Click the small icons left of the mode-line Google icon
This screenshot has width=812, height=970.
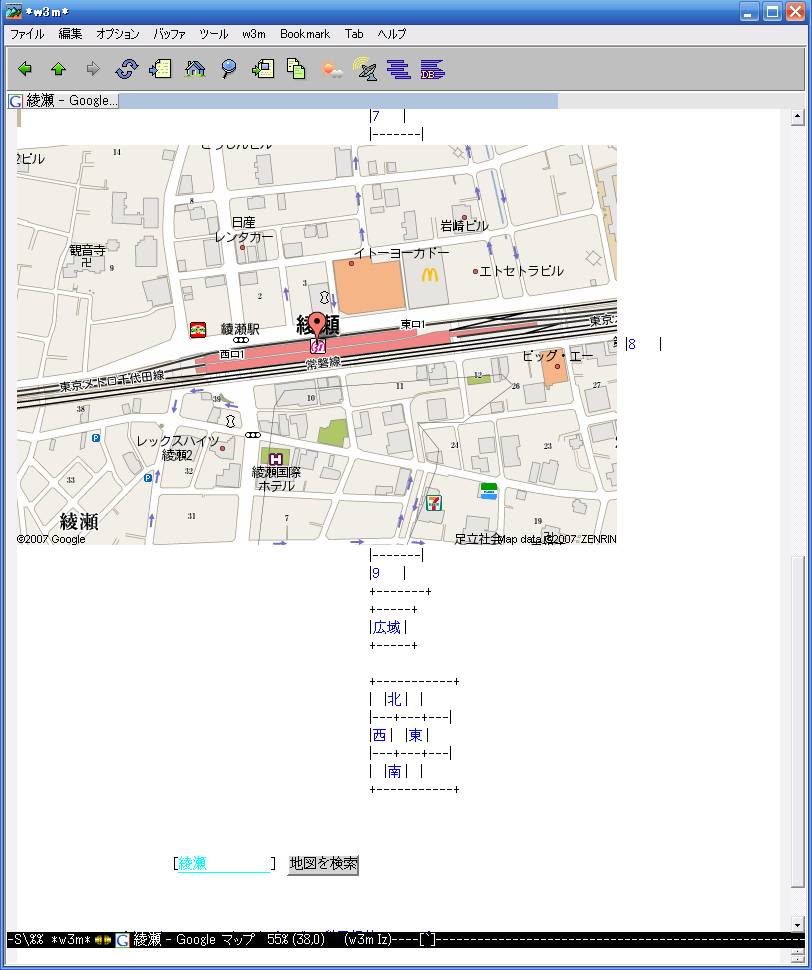pyautogui.click(x=103, y=940)
